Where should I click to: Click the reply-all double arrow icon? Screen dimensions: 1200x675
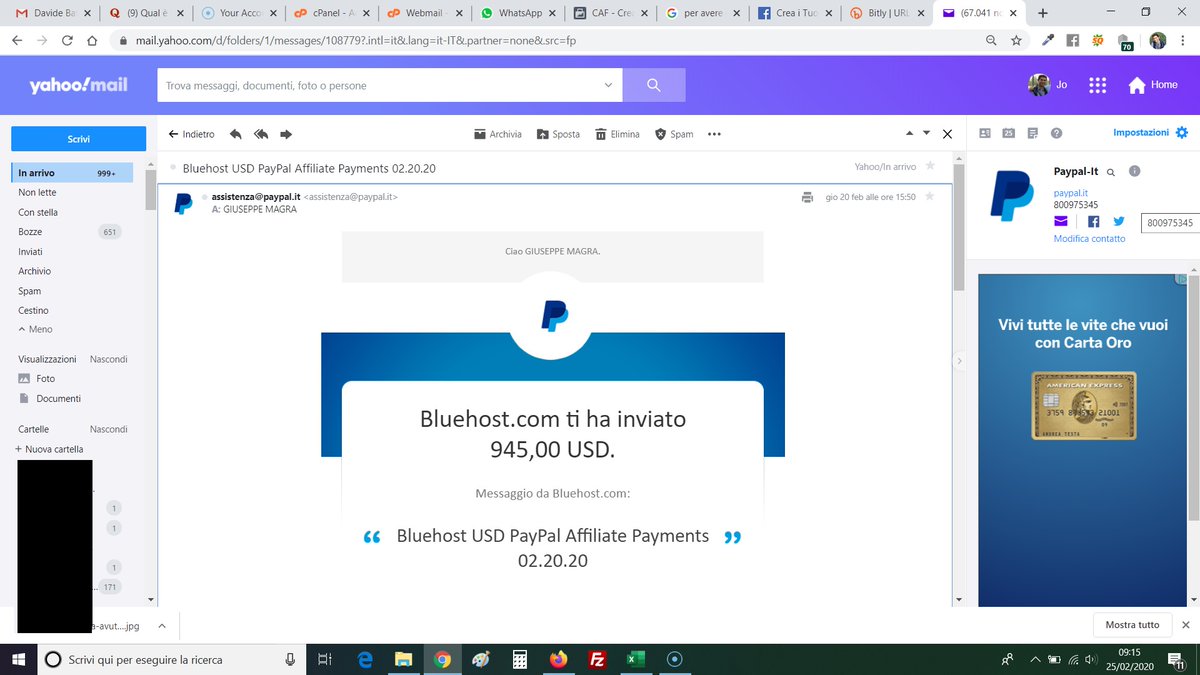pyautogui.click(x=261, y=134)
